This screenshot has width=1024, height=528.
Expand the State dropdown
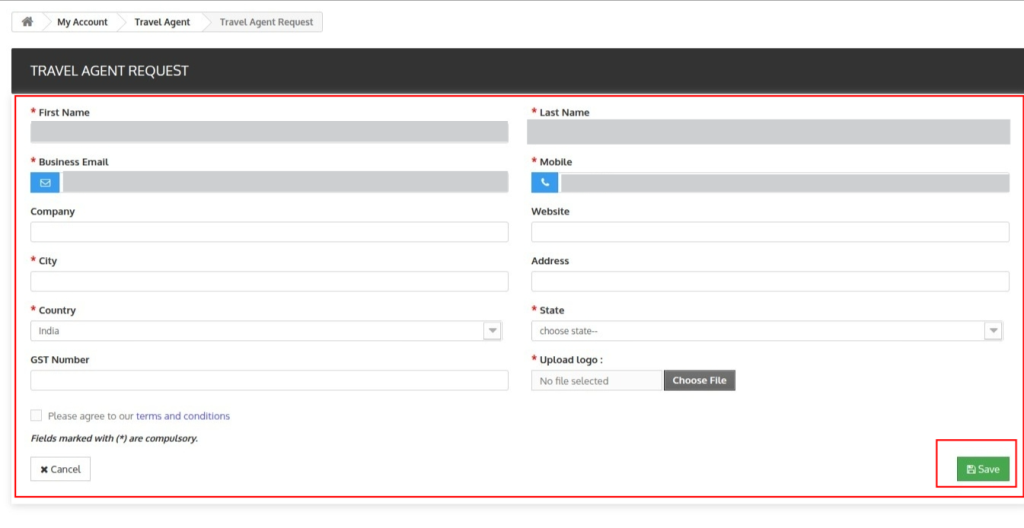(767, 331)
